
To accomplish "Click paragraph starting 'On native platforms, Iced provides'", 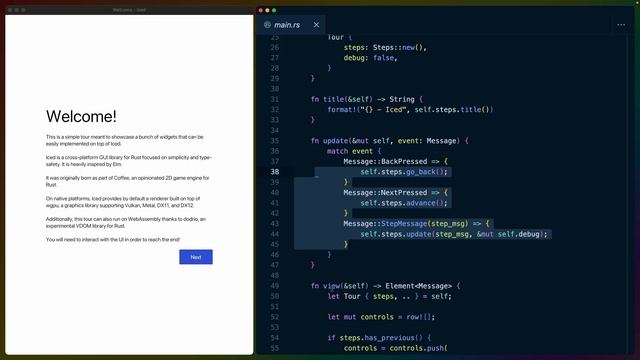I will 123,202.
